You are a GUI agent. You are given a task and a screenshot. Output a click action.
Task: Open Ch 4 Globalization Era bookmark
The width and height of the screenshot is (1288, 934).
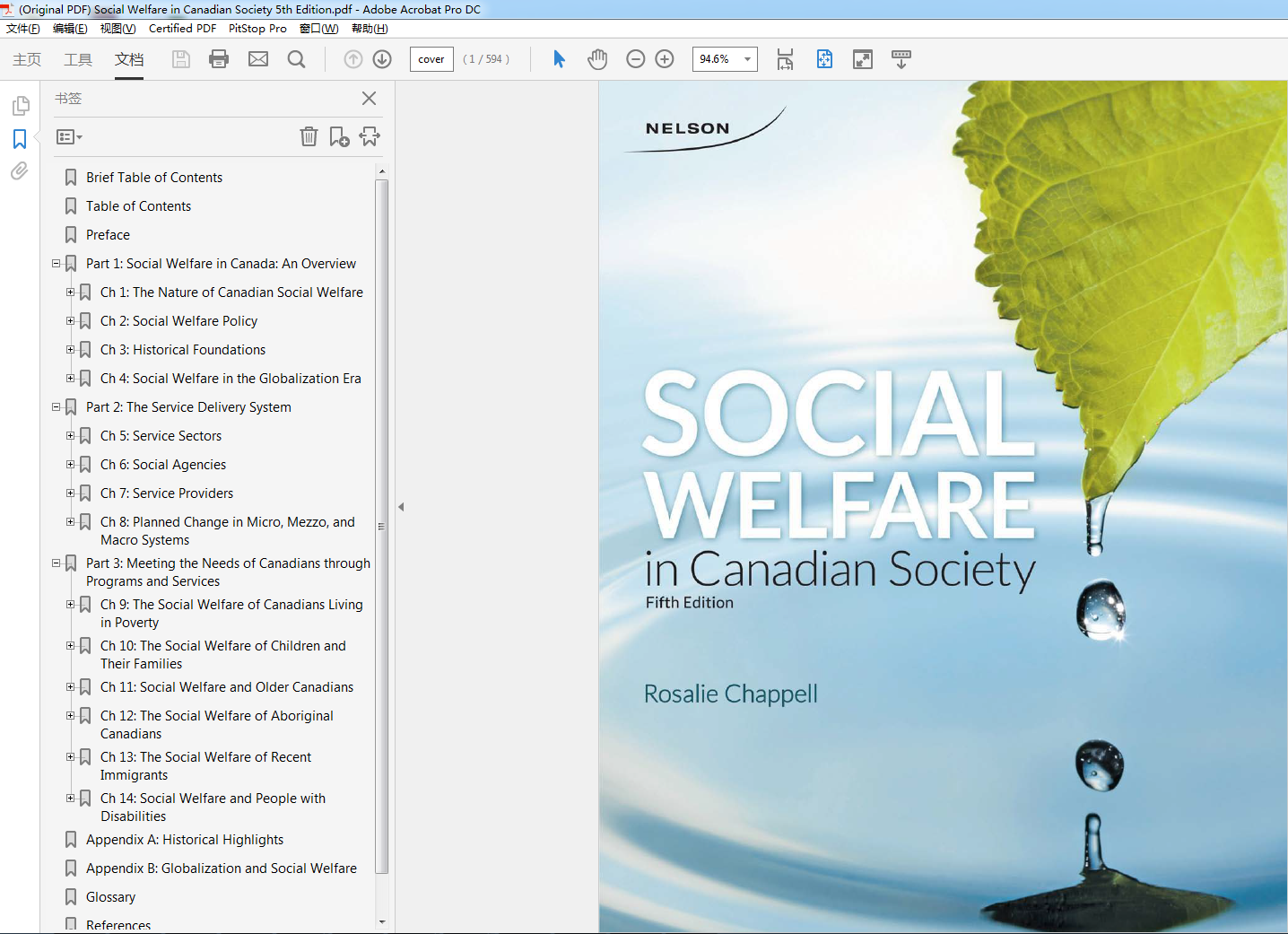point(231,379)
